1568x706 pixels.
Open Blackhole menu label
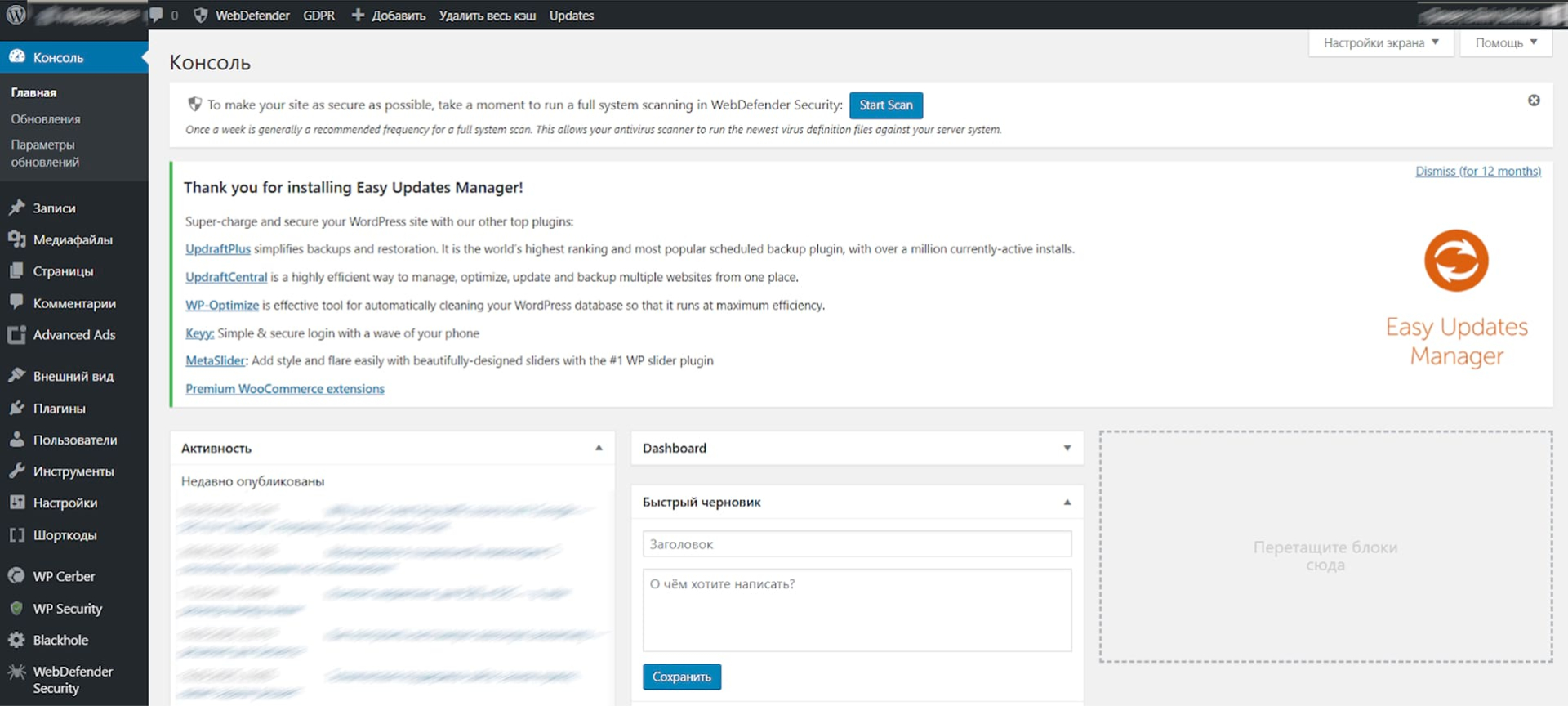[x=60, y=640]
